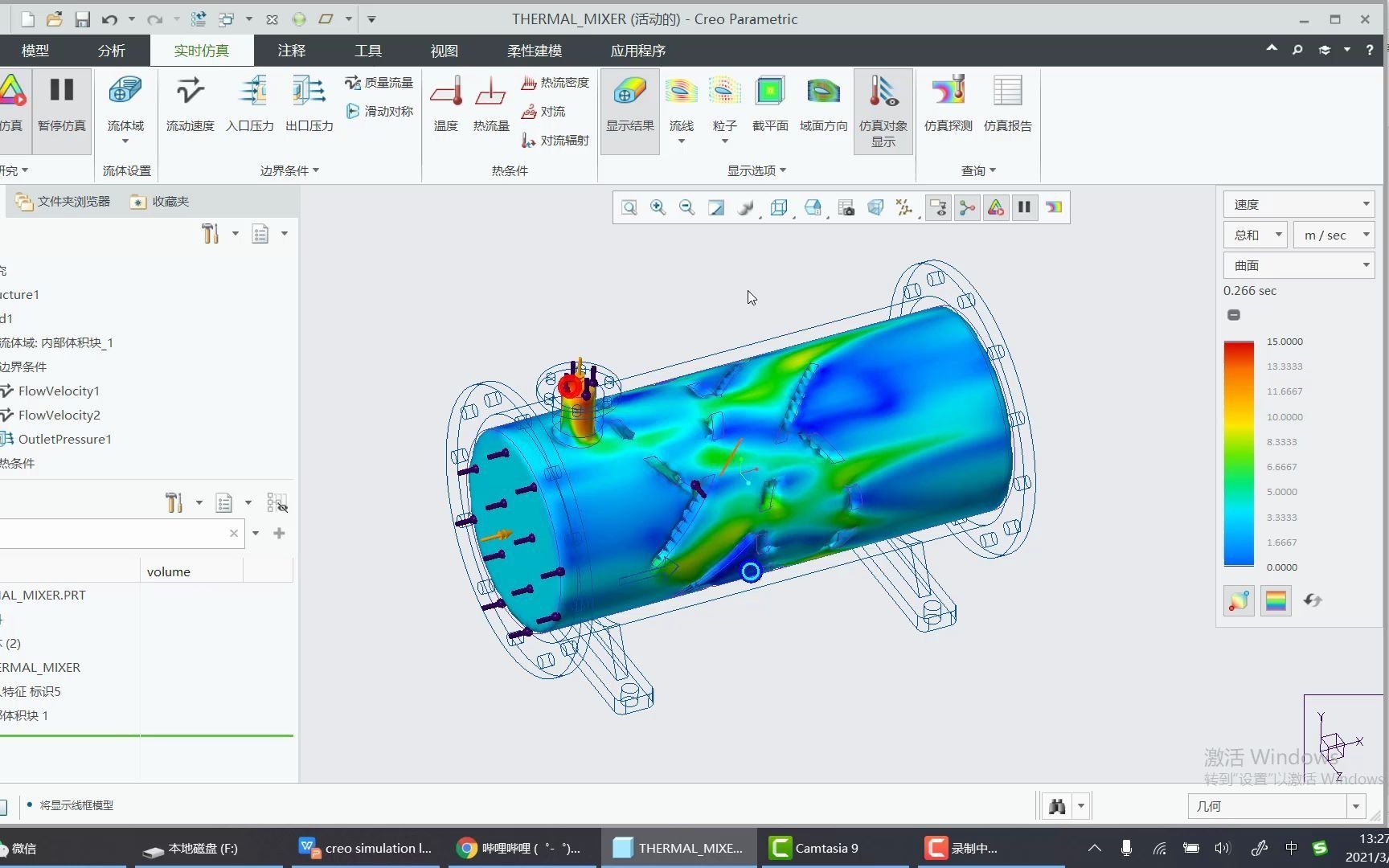Expand the 显示选项 group dropdown
This screenshot has width=1389, height=868.
(756, 170)
